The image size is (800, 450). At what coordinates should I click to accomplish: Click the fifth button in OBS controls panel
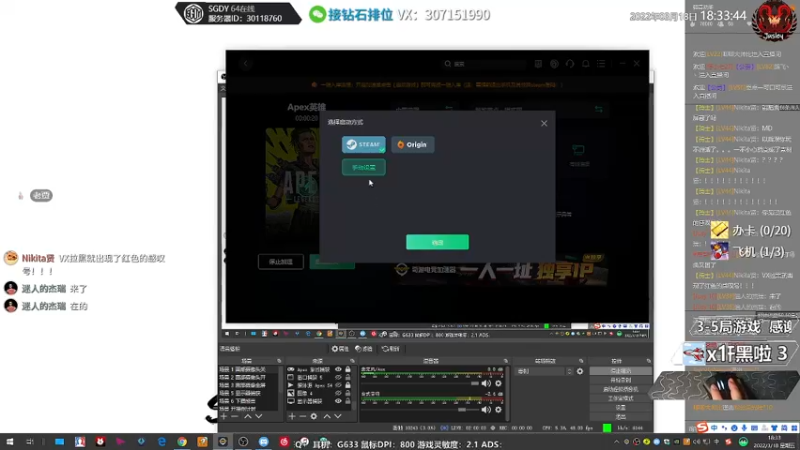pyautogui.click(x=620, y=408)
